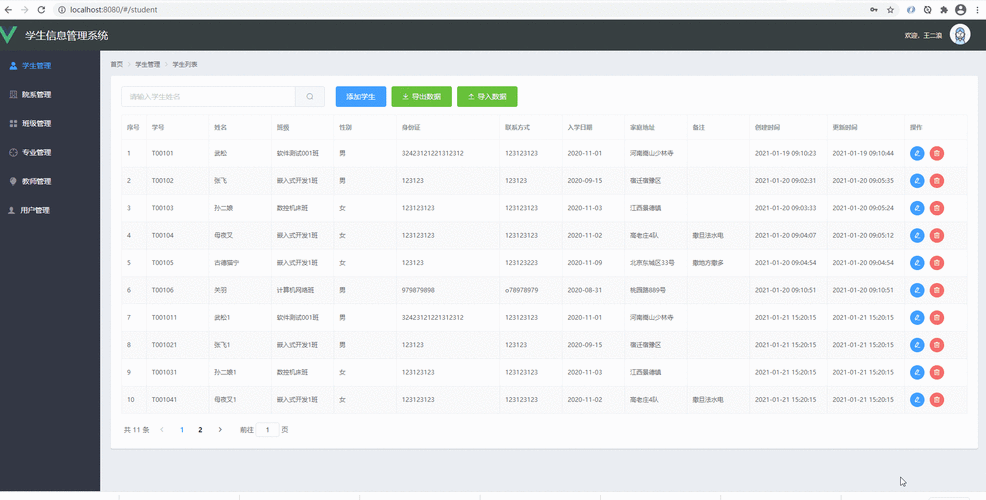Delete the student T001011 row
The width and height of the screenshot is (986, 500).
936,317
